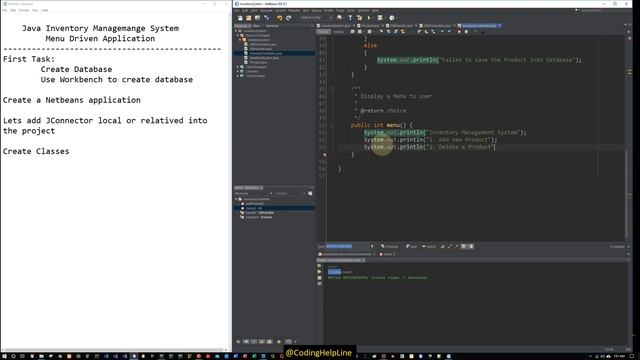Toggle Match Case in the find bar
The image size is (640, 360).
point(442,247)
